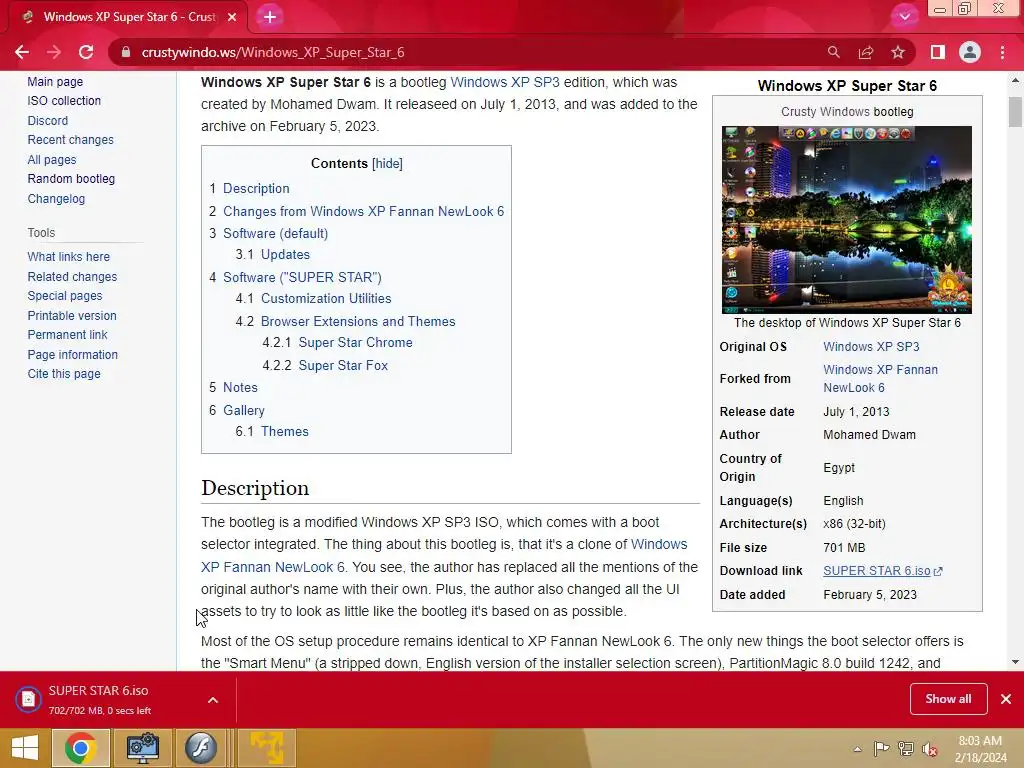View Recent changes
1024x768 pixels.
71,140
